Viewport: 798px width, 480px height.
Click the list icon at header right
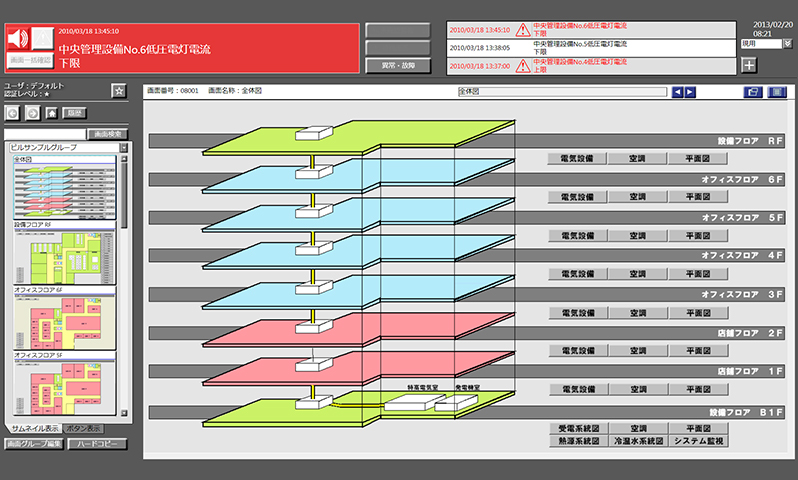(776, 92)
